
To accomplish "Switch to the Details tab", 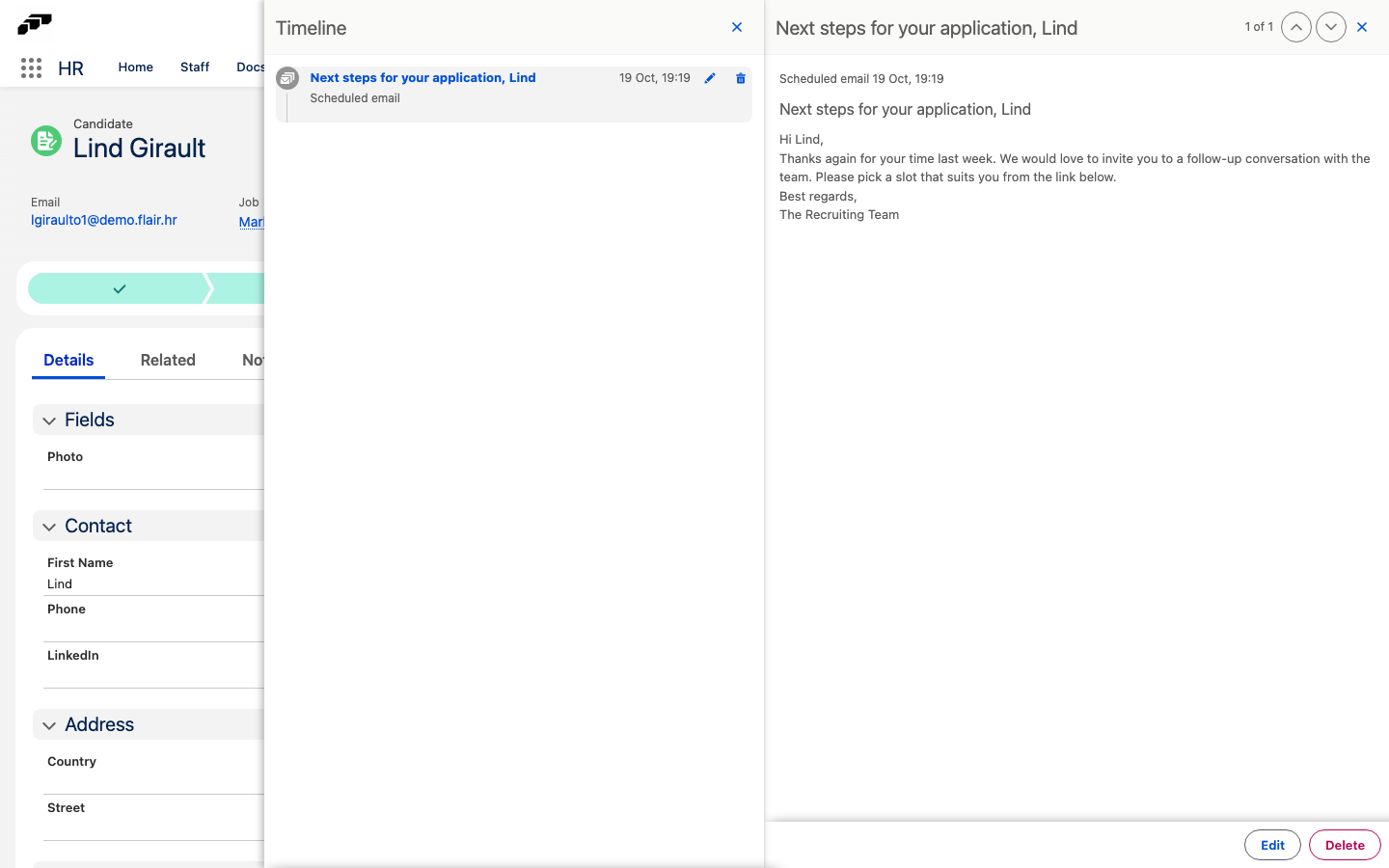I will pos(68,360).
